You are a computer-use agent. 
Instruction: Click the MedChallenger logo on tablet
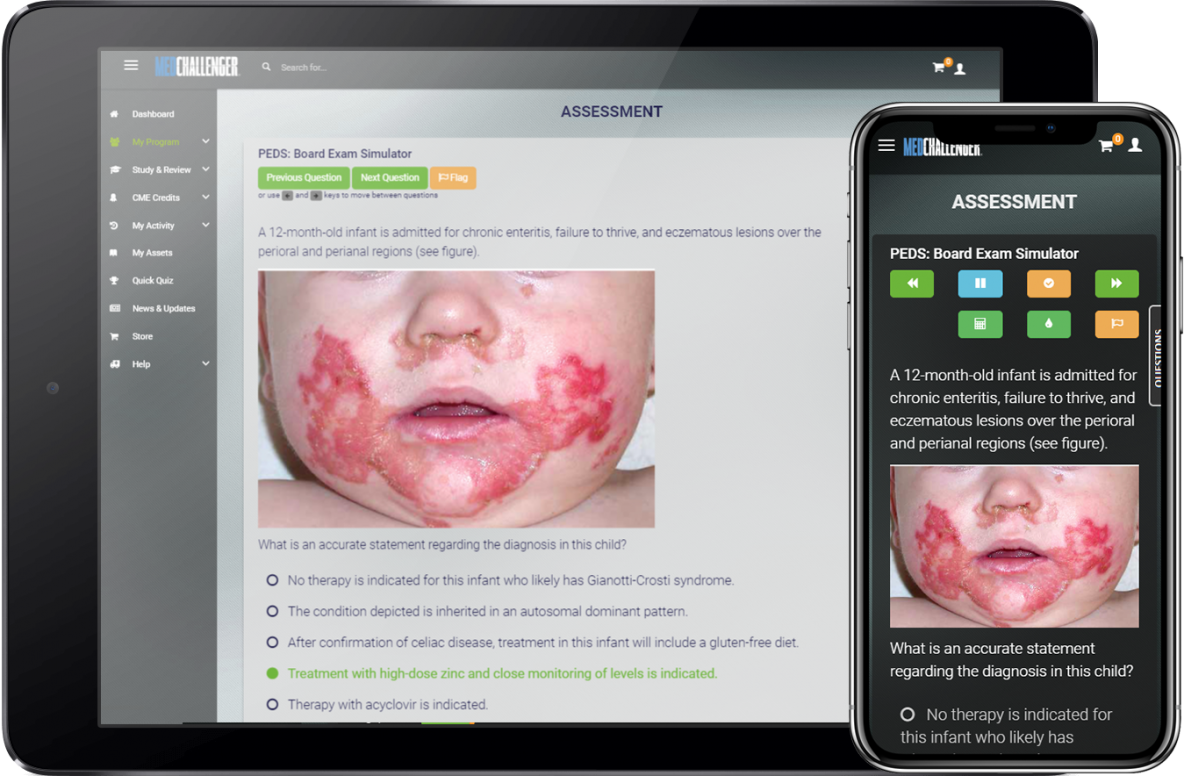[x=196, y=66]
